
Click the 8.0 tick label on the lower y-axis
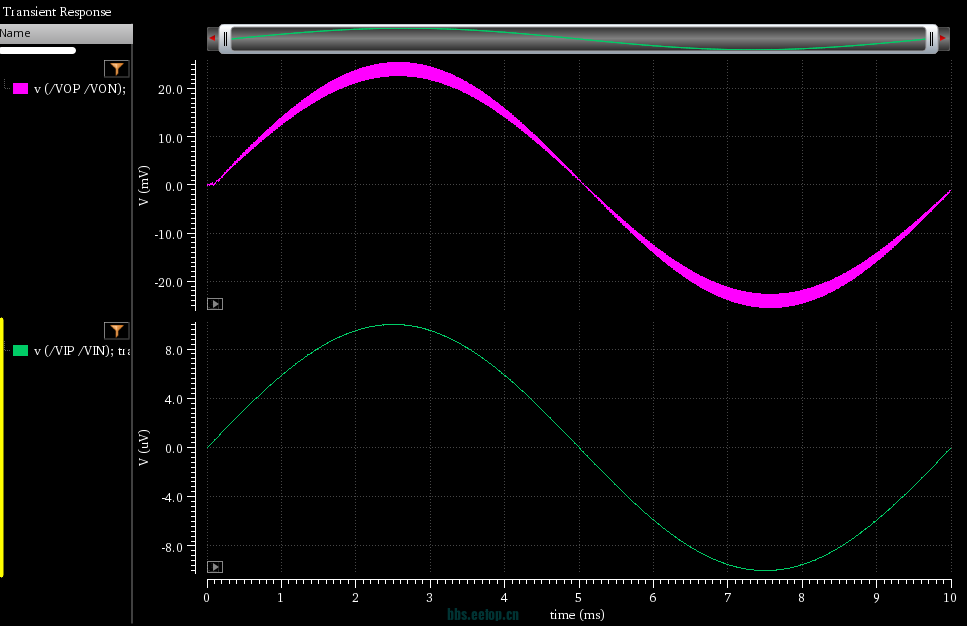click(x=174, y=350)
